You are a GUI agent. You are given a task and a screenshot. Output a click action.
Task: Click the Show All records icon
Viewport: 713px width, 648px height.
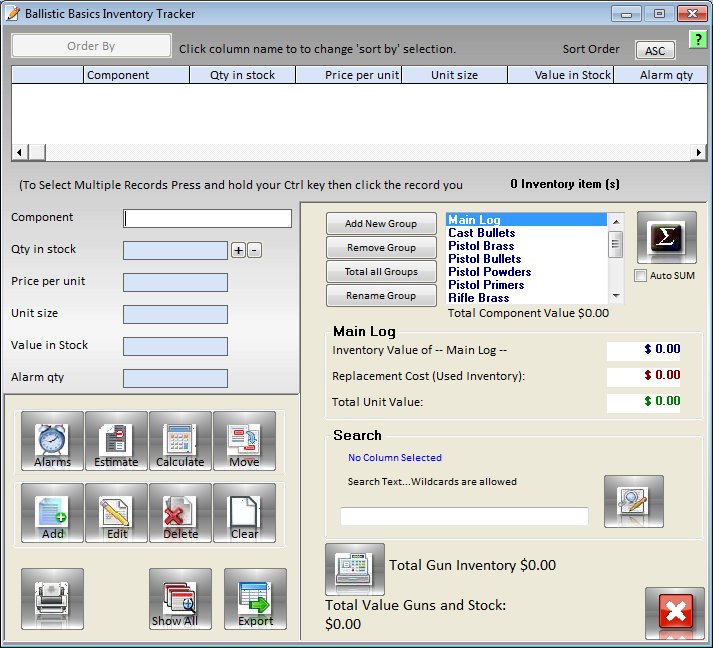pyautogui.click(x=180, y=598)
